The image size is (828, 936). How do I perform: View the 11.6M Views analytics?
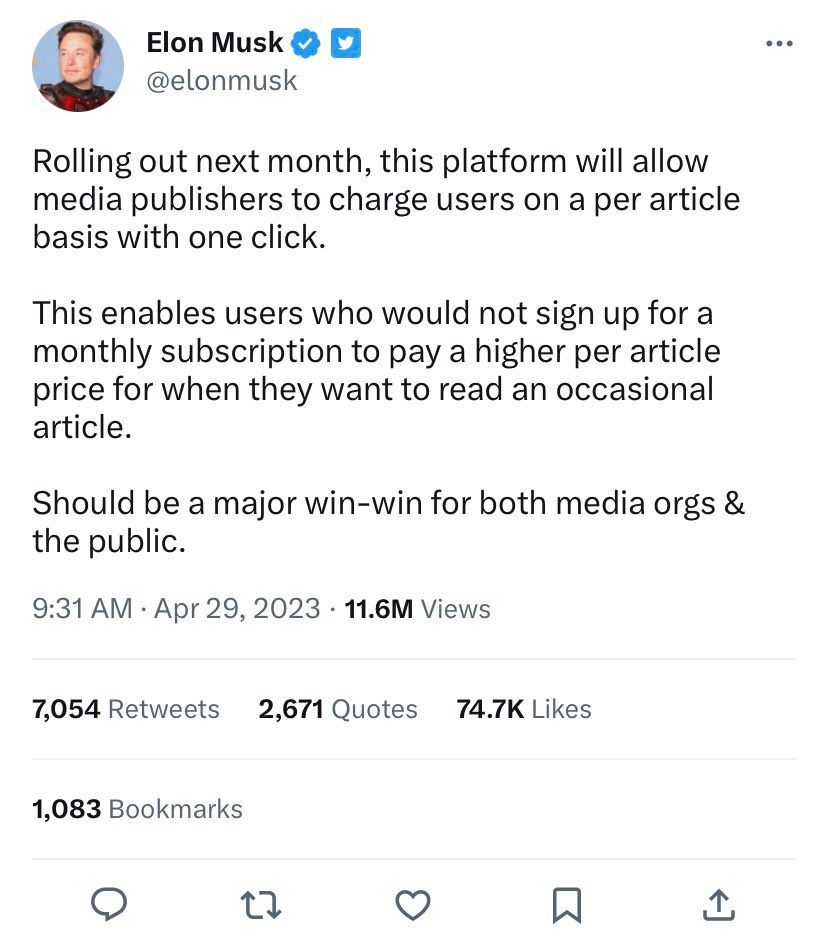(417, 608)
